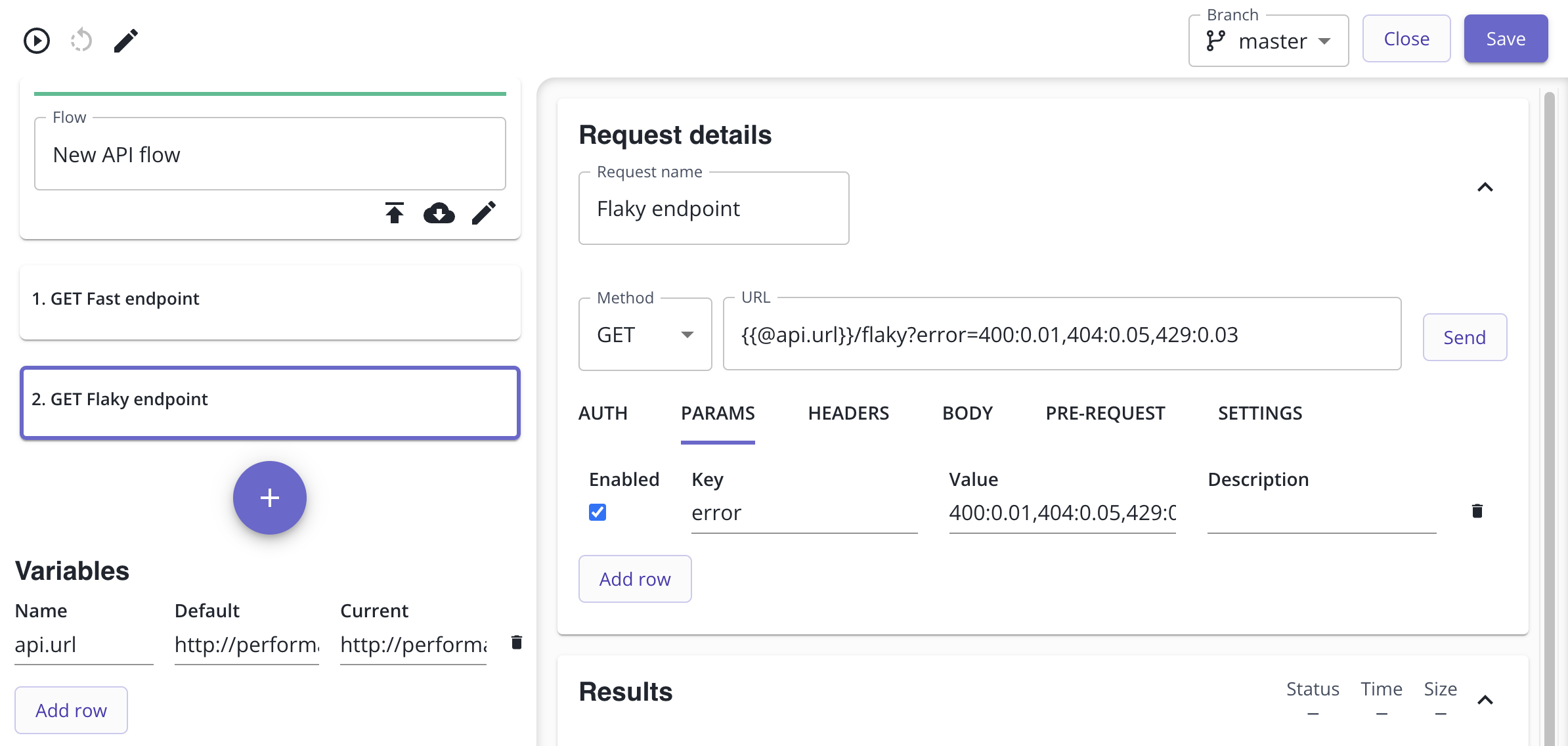The height and width of the screenshot is (746, 1568).
Task: Click the cloud download icon under Flow
Action: tap(439, 213)
